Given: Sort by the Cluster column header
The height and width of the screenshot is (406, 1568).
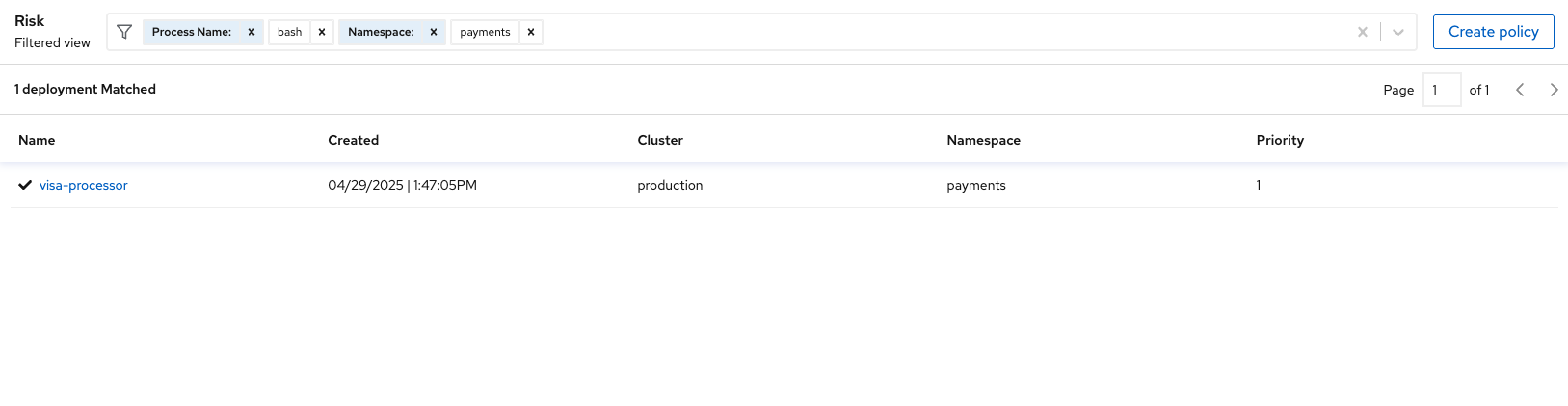Looking at the screenshot, I should (660, 140).
